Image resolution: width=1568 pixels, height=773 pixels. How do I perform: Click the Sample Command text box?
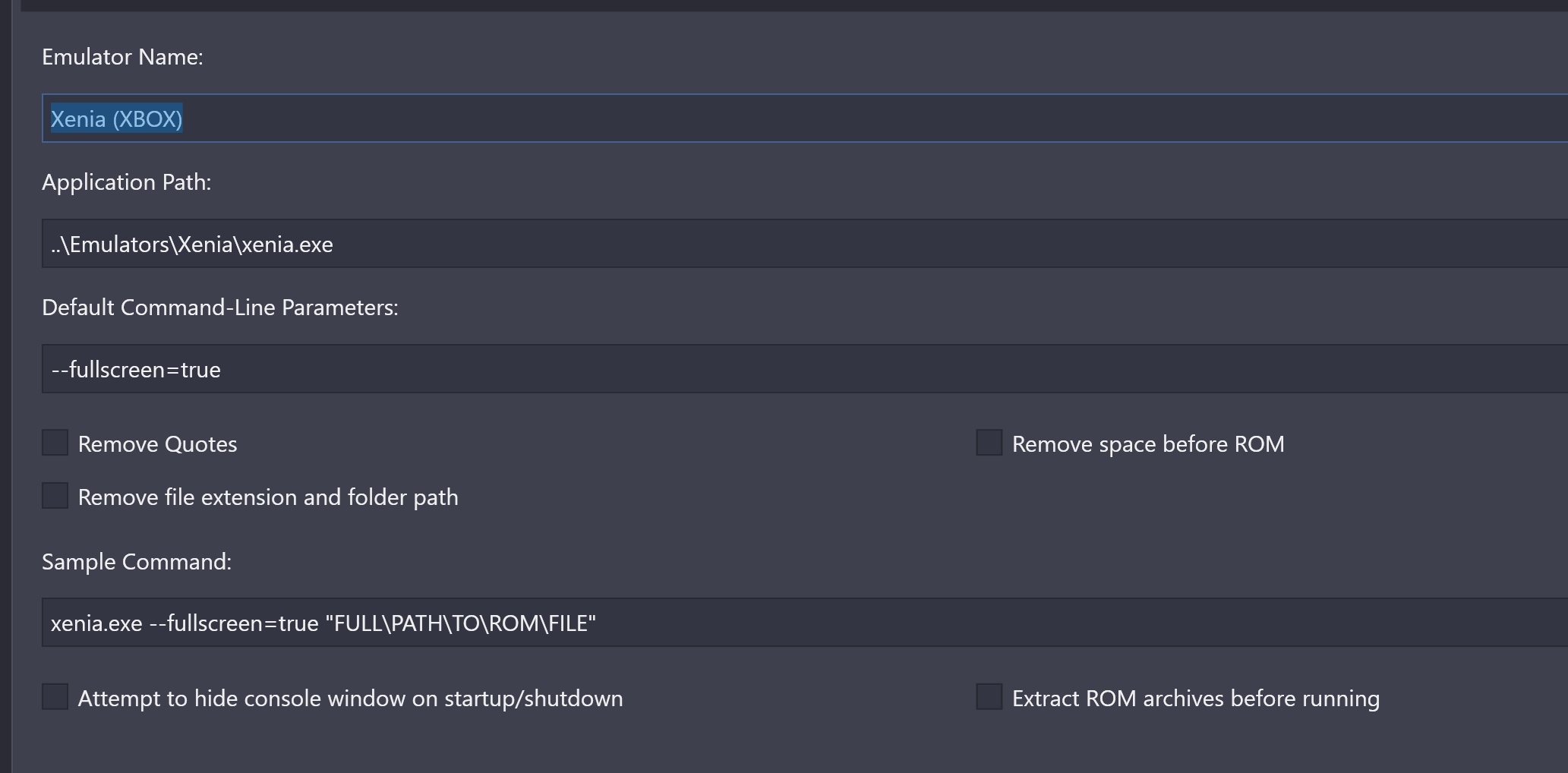click(805, 623)
